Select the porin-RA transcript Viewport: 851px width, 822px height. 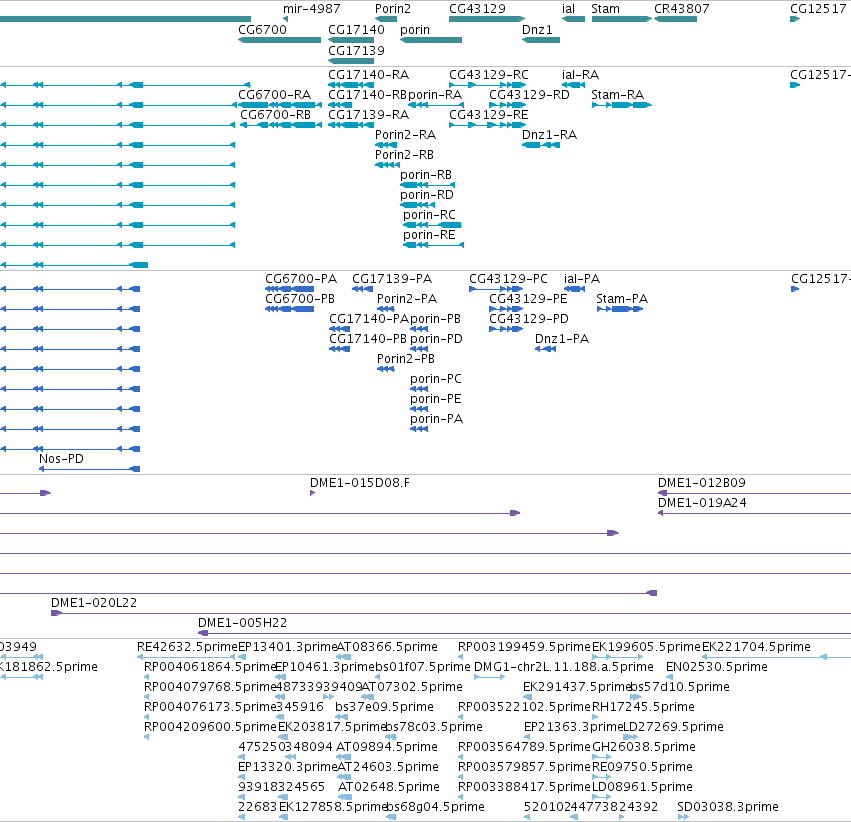click(x=435, y=105)
